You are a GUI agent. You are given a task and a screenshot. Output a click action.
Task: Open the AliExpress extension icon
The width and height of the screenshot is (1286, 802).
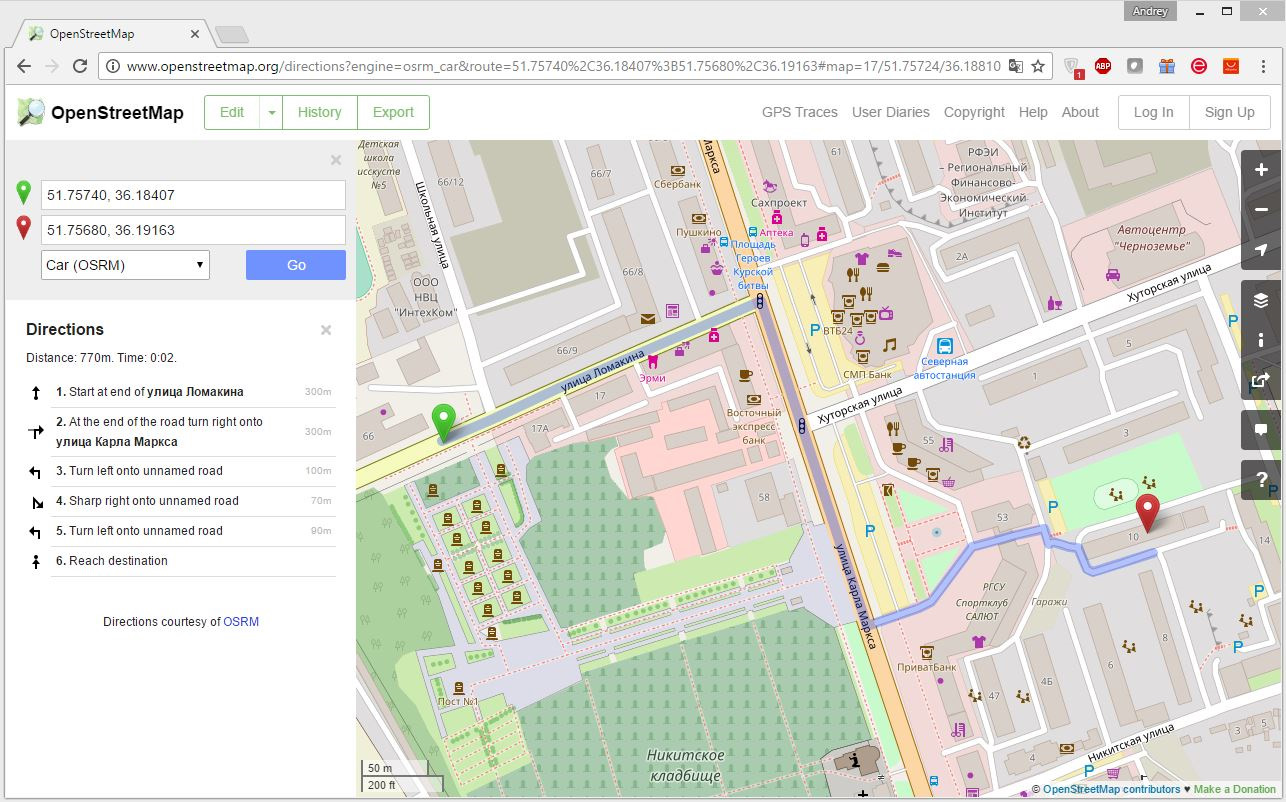[x=1231, y=66]
